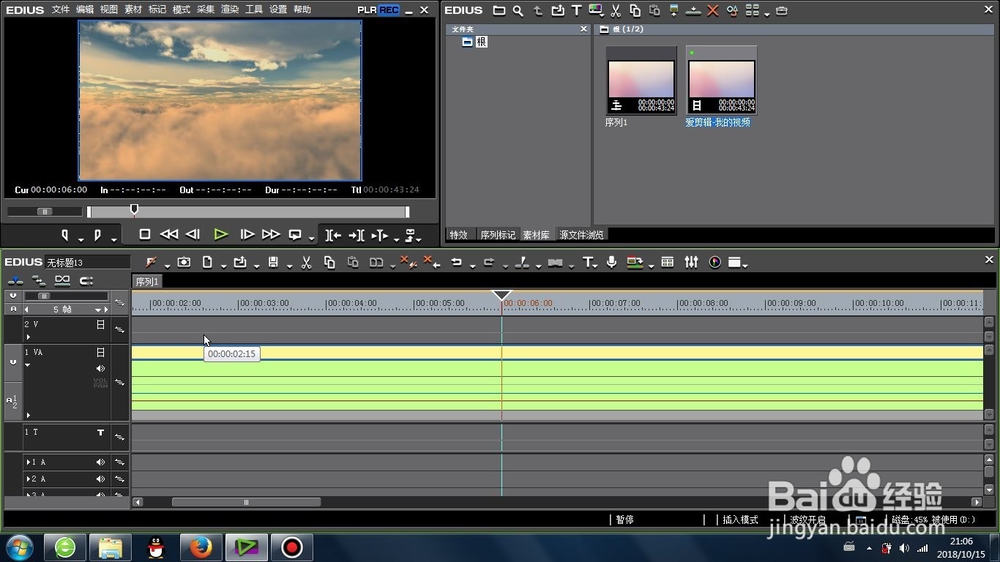This screenshot has width=1000, height=562.
Task: Expand the 2 V track triangle
Action: pyautogui.click(x=28, y=337)
